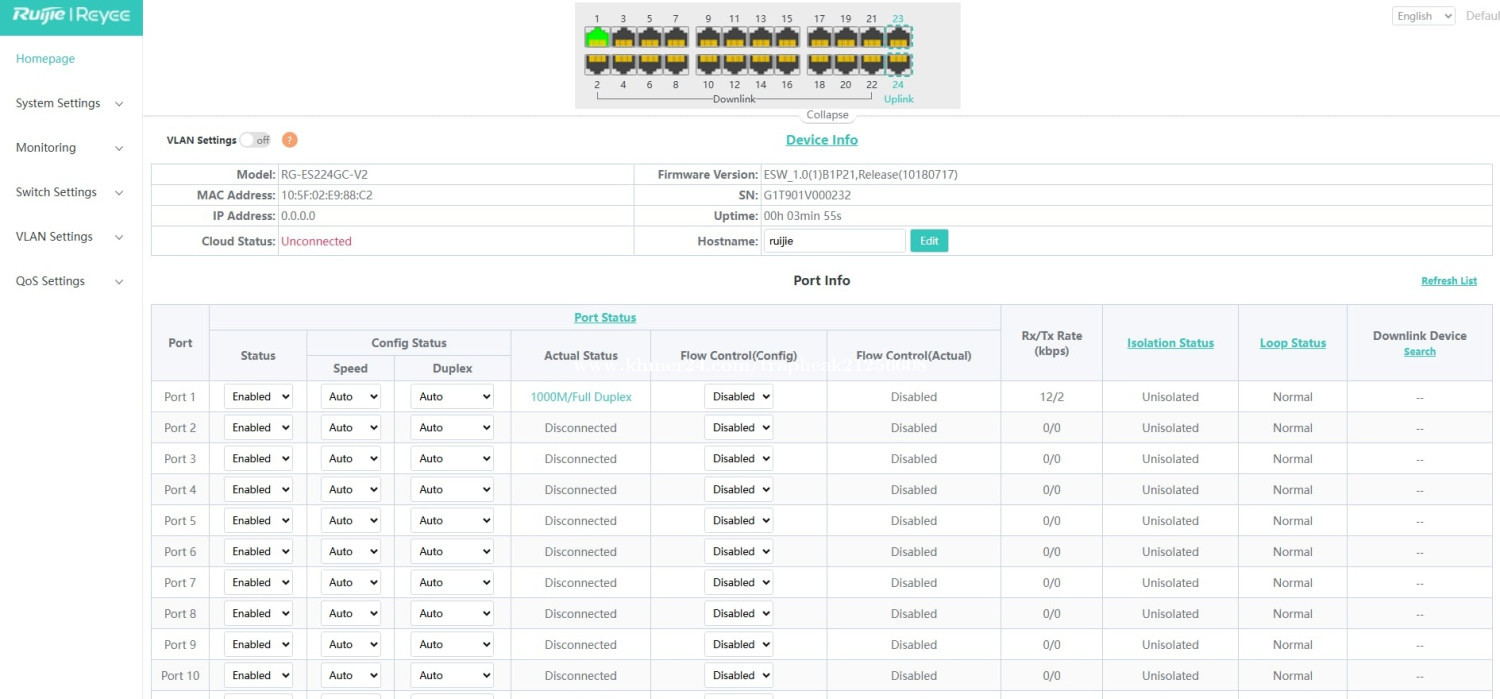The width and height of the screenshot is (1500, 699).
Task: Click the Ruijie Reyee logo
Action: pyautogui.click(x=71, y=16)
